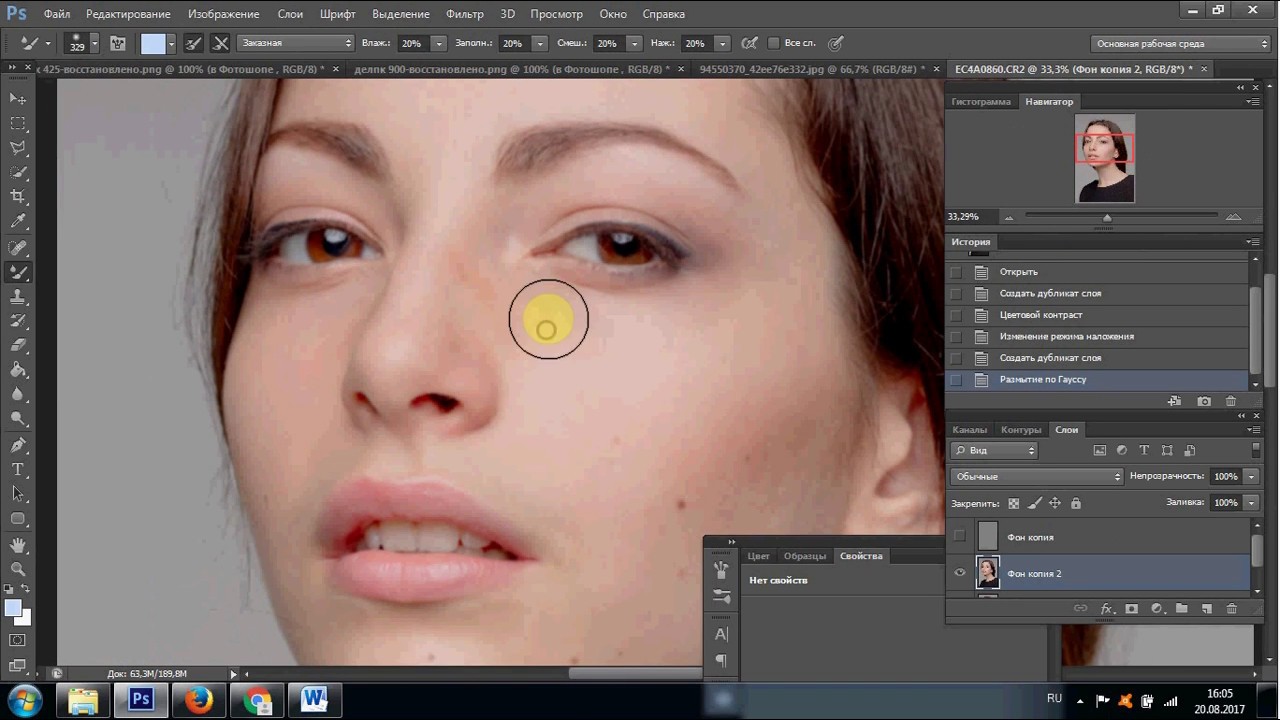Enable the Все сл. checkbox

[773, 43]
